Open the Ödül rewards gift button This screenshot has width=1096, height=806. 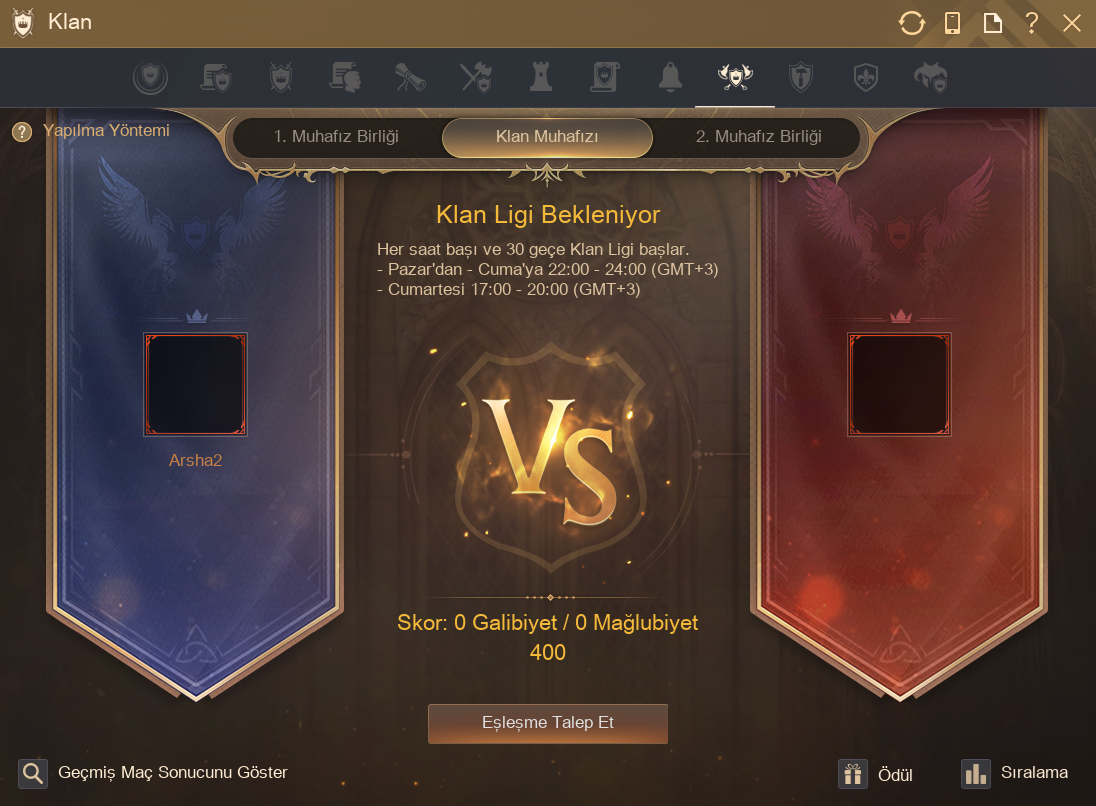876,774
